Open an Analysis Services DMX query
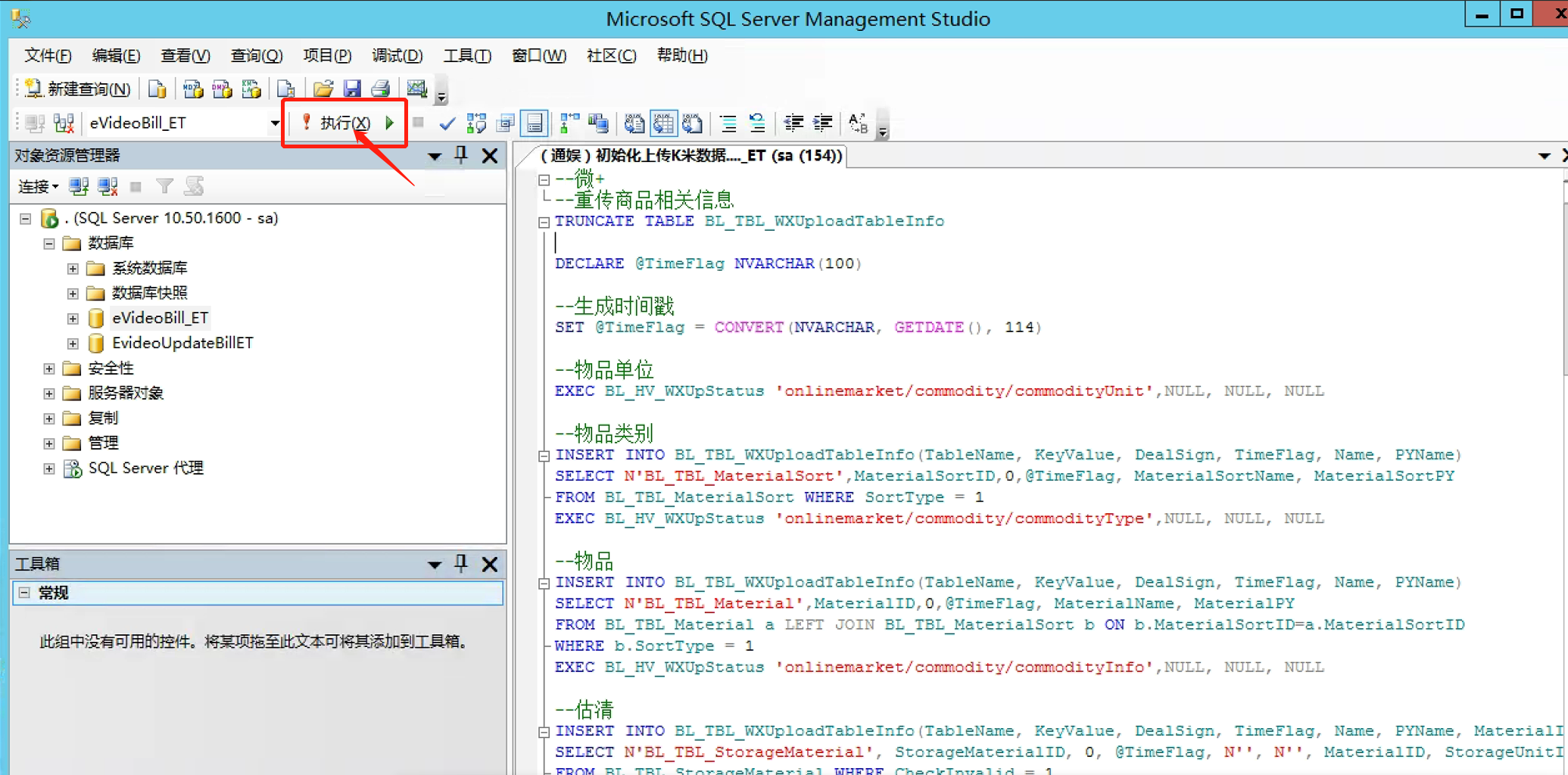Viewport: 1568px width, 775px height. (222, 89)
